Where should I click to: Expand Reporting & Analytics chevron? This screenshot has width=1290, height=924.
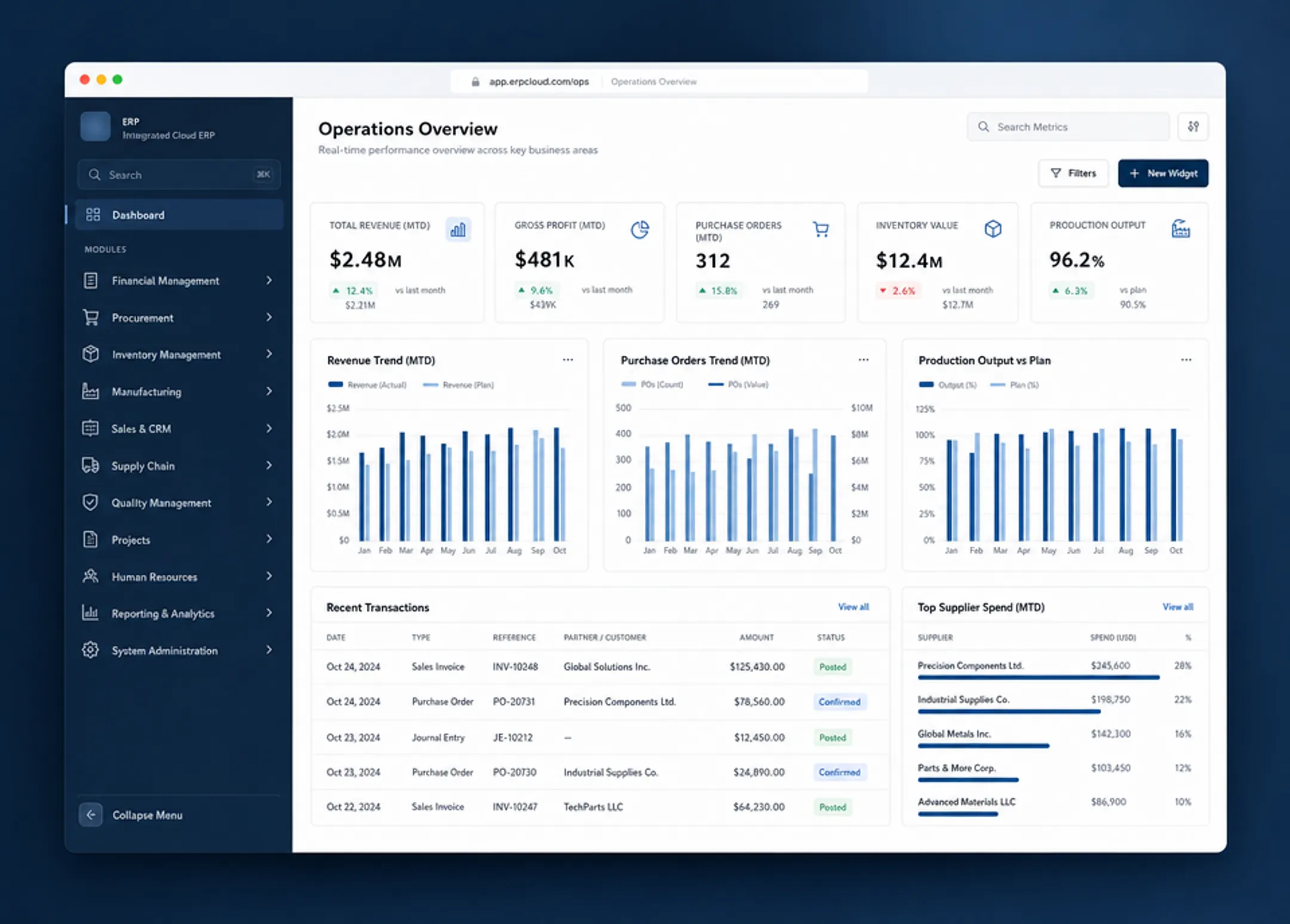pyautogui.click(x=269, y=612)
